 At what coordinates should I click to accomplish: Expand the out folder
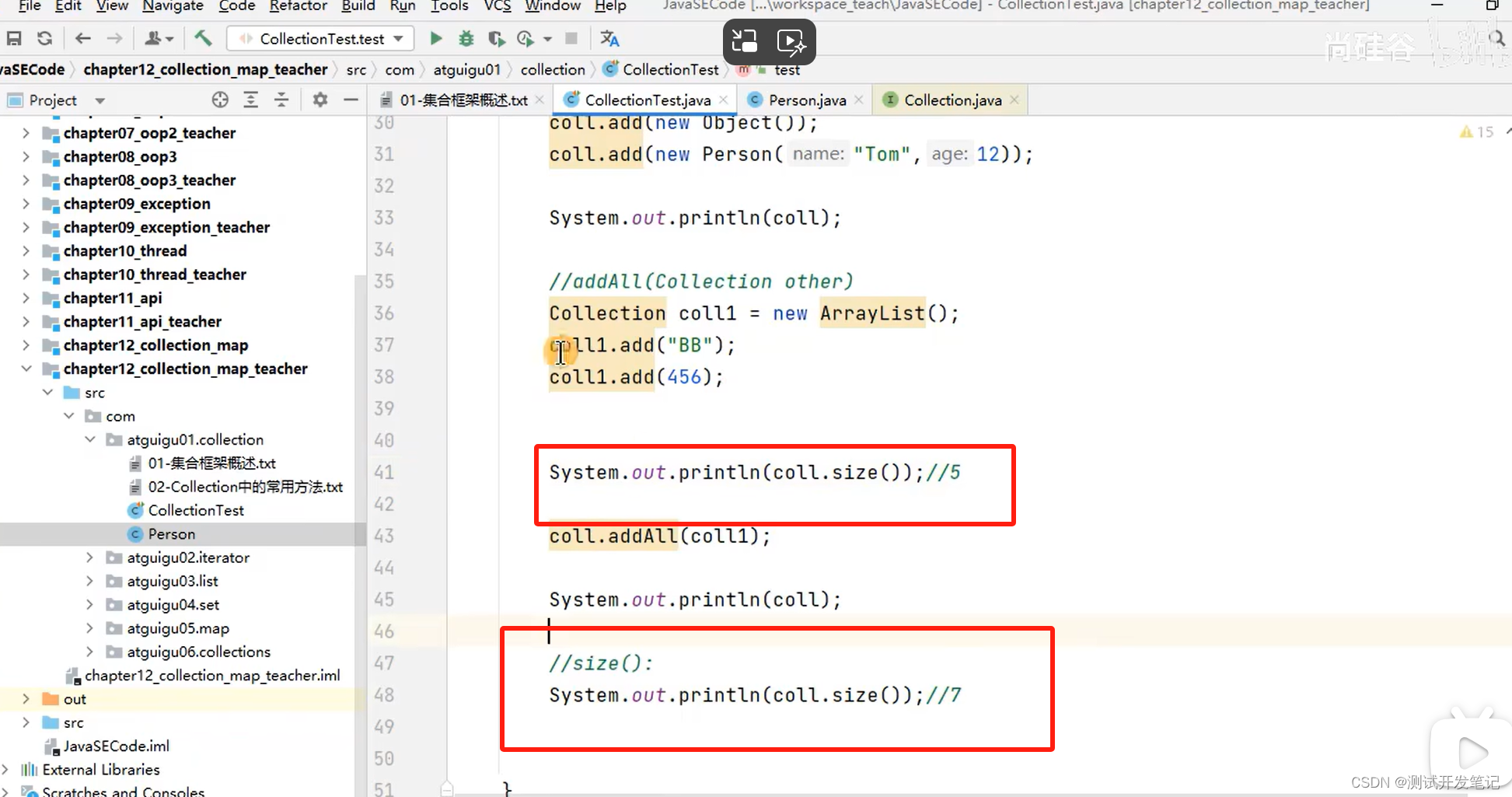tap(26, 699)
